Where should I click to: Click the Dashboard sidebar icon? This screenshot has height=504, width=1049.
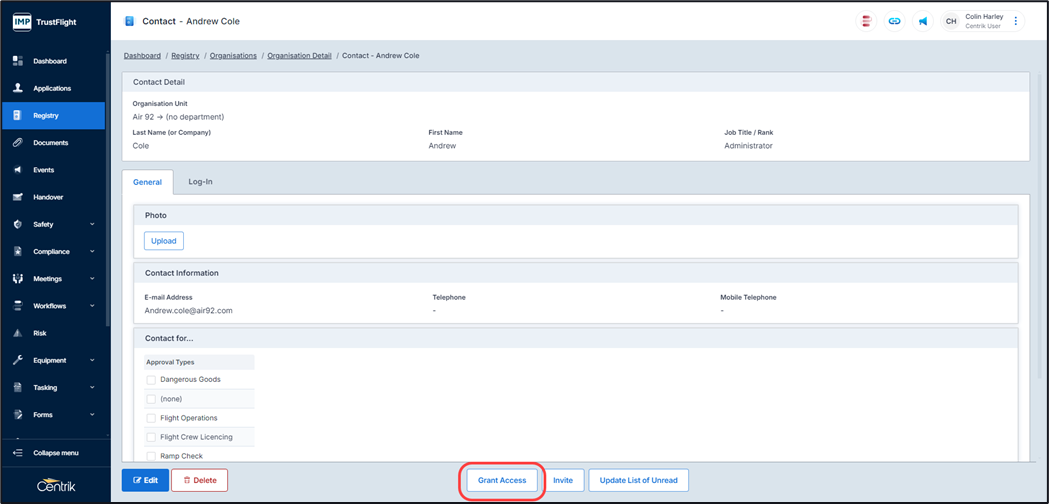tap(18, 61)
